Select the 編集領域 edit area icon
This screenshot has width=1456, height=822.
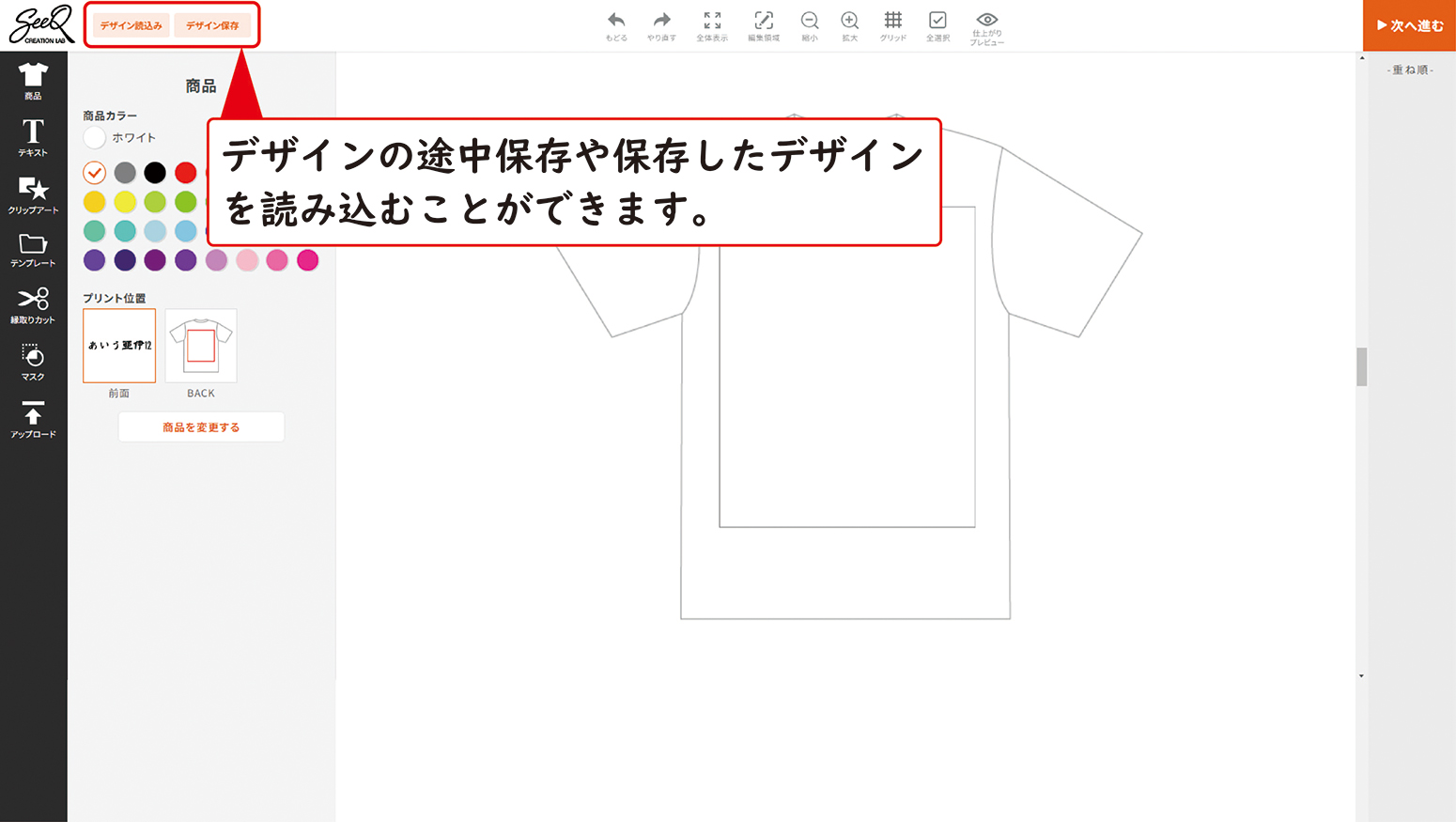pos(763,25)
